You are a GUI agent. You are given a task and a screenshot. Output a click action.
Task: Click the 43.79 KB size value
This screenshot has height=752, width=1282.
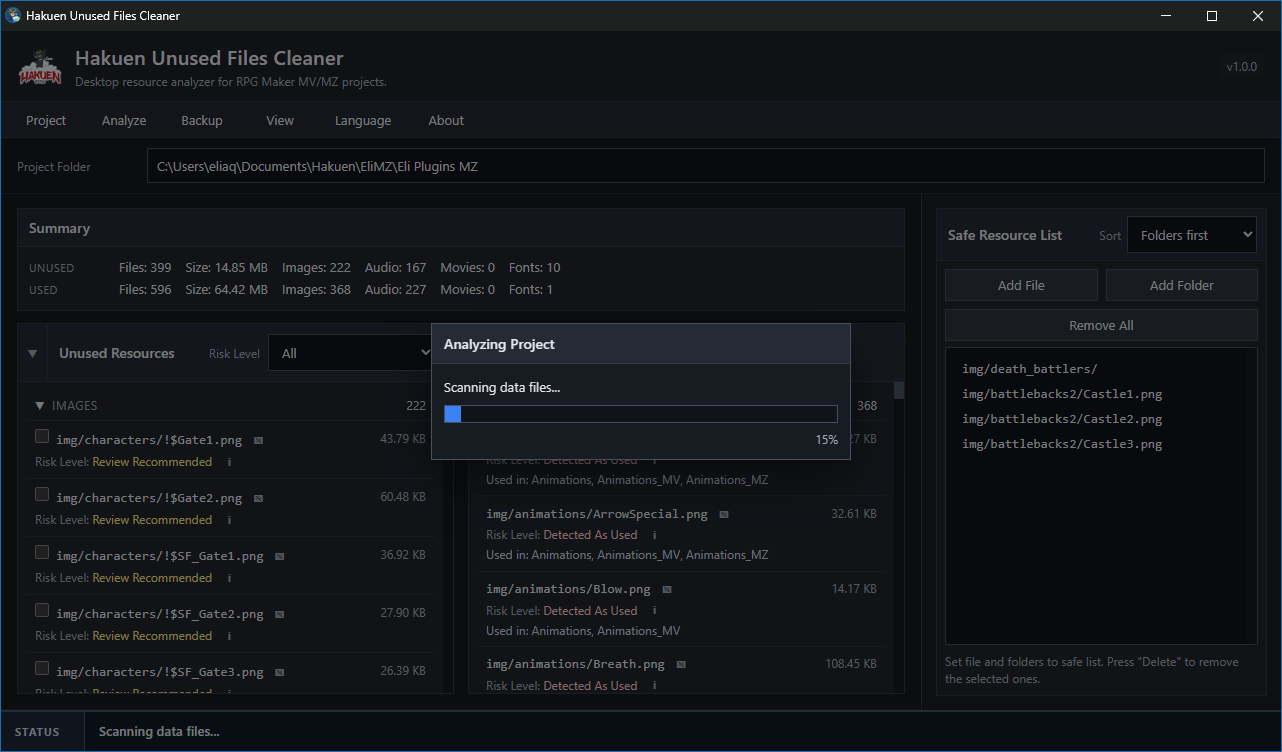click(403, 439)
